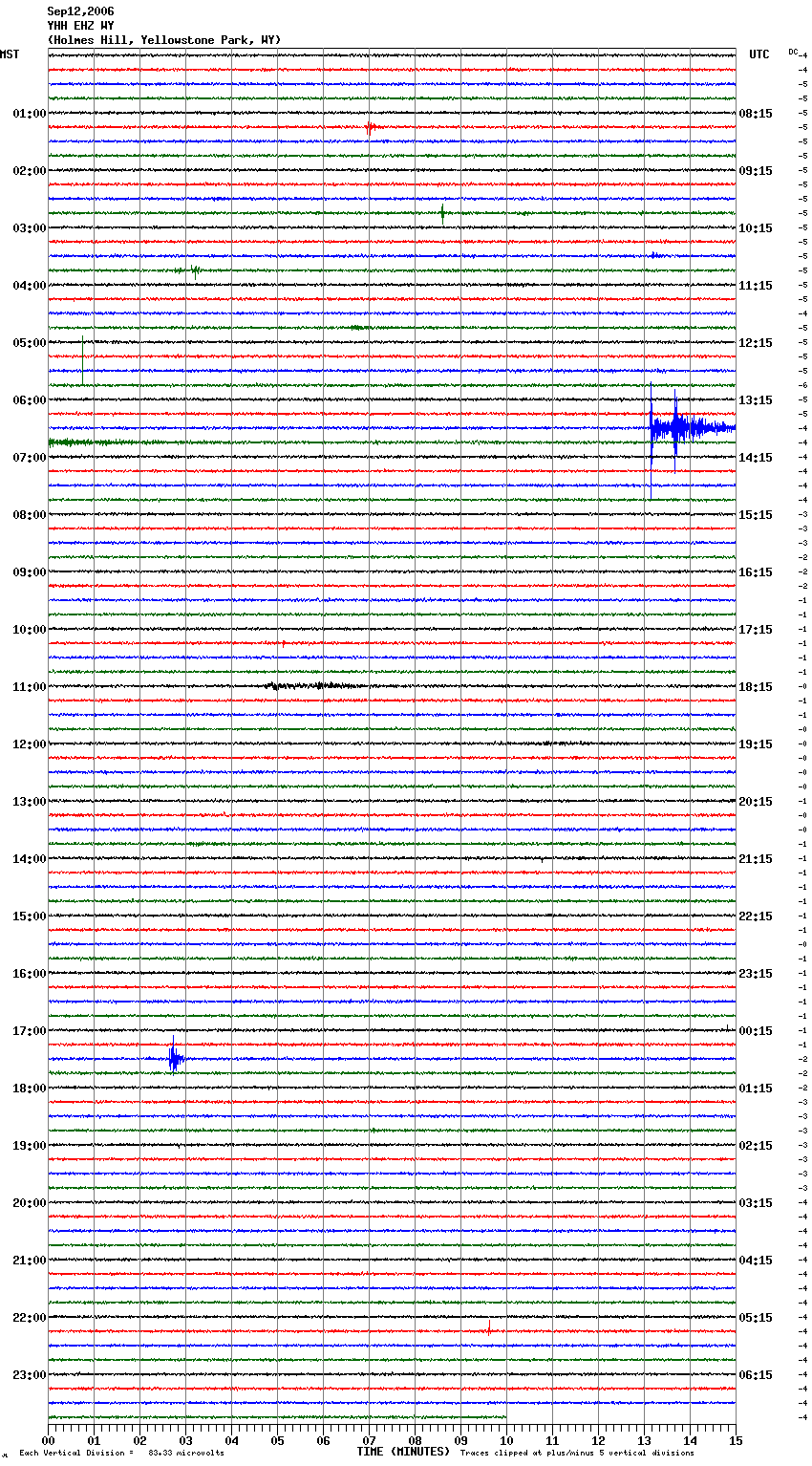
Task: Select the station code 'YHH EHZ WY'
Action: coord(80,26)
